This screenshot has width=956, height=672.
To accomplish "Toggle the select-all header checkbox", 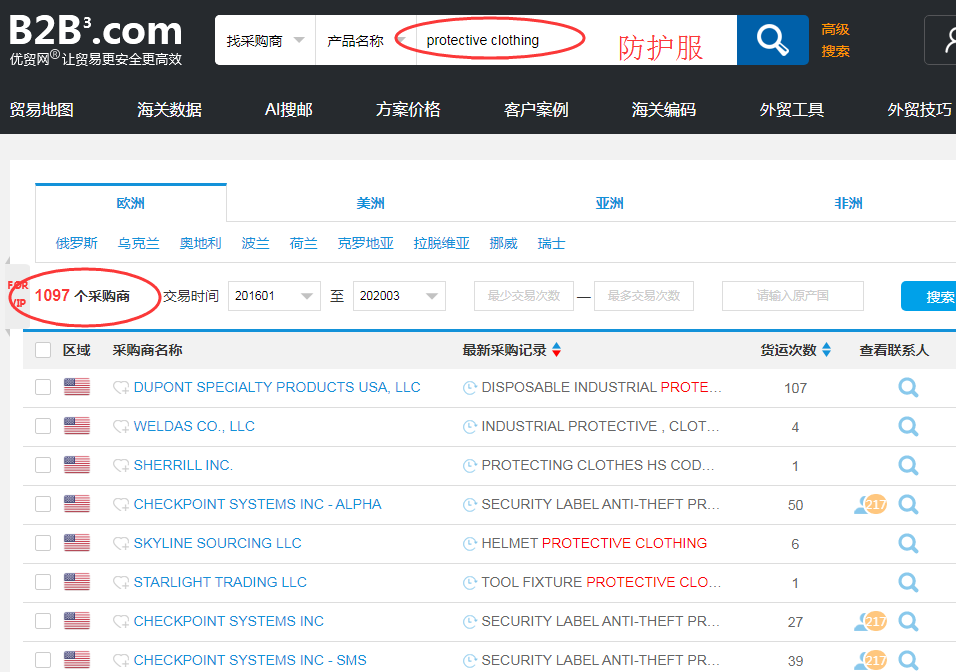I will [43, 350].
